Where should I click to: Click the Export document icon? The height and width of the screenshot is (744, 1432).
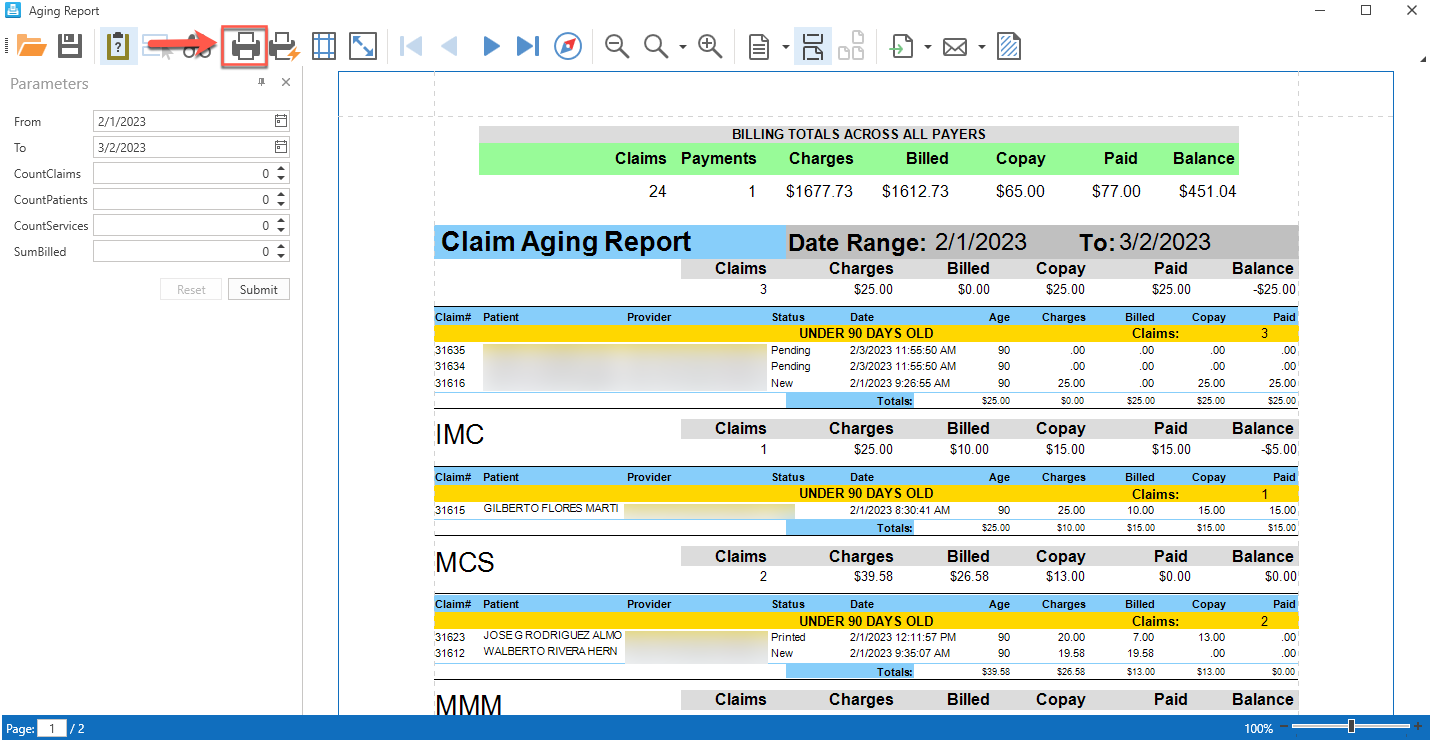tap(902, 46)
